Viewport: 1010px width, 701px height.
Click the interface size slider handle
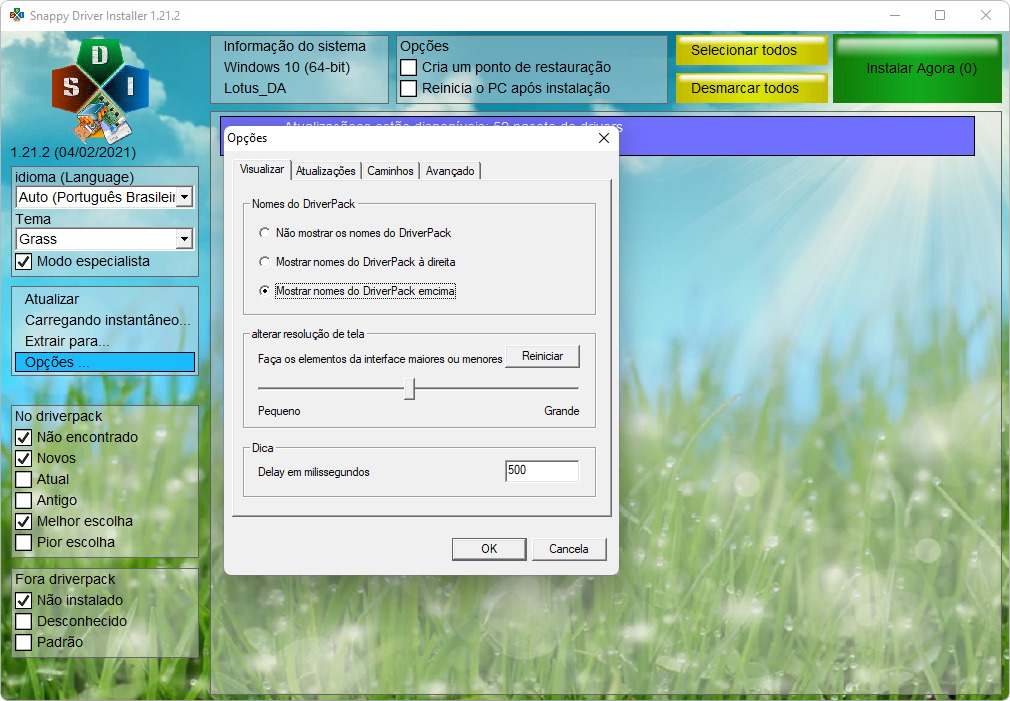[x=409, y=389]
